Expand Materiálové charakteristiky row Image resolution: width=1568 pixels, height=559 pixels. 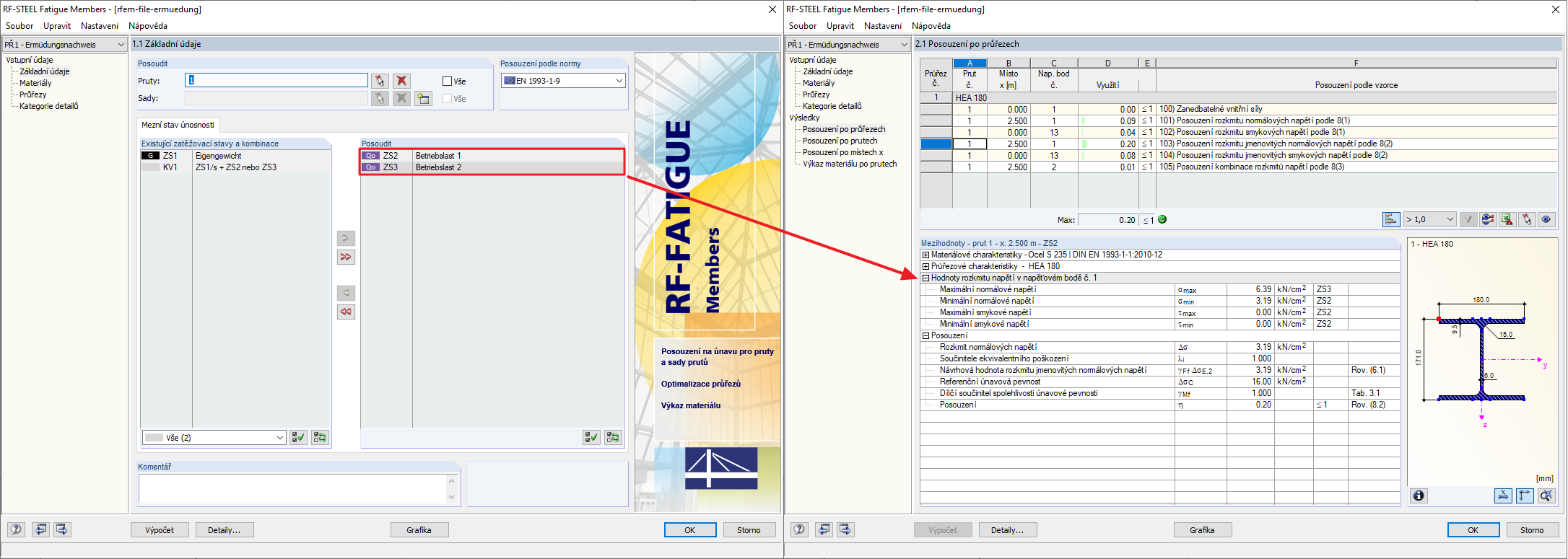point(925,255)
